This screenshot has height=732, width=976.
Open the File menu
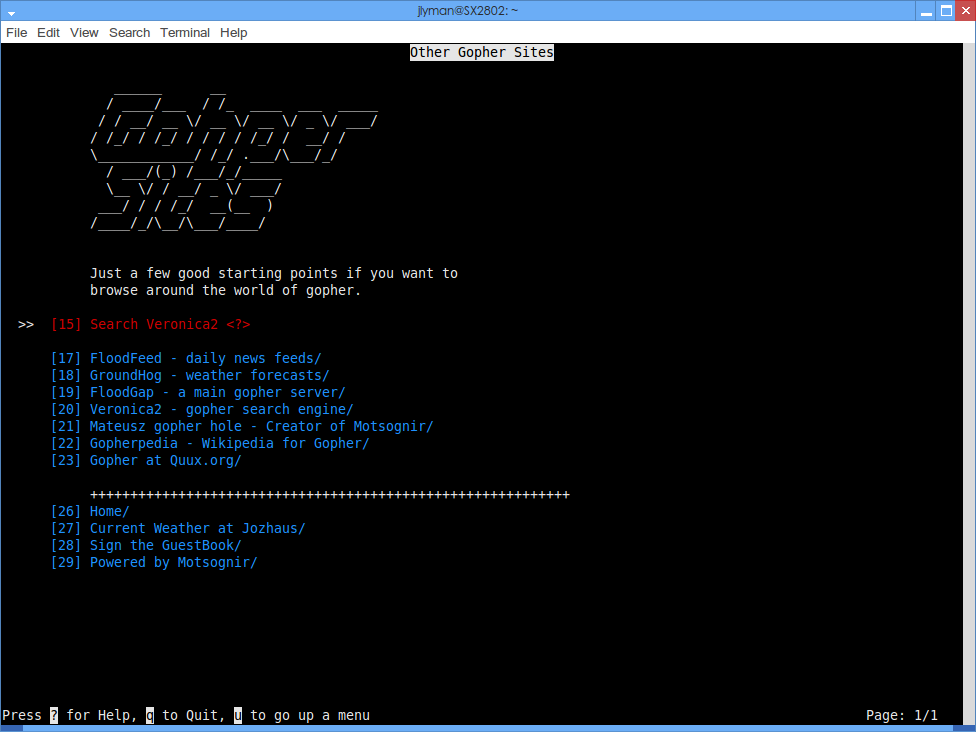click(x=17, y=33)
